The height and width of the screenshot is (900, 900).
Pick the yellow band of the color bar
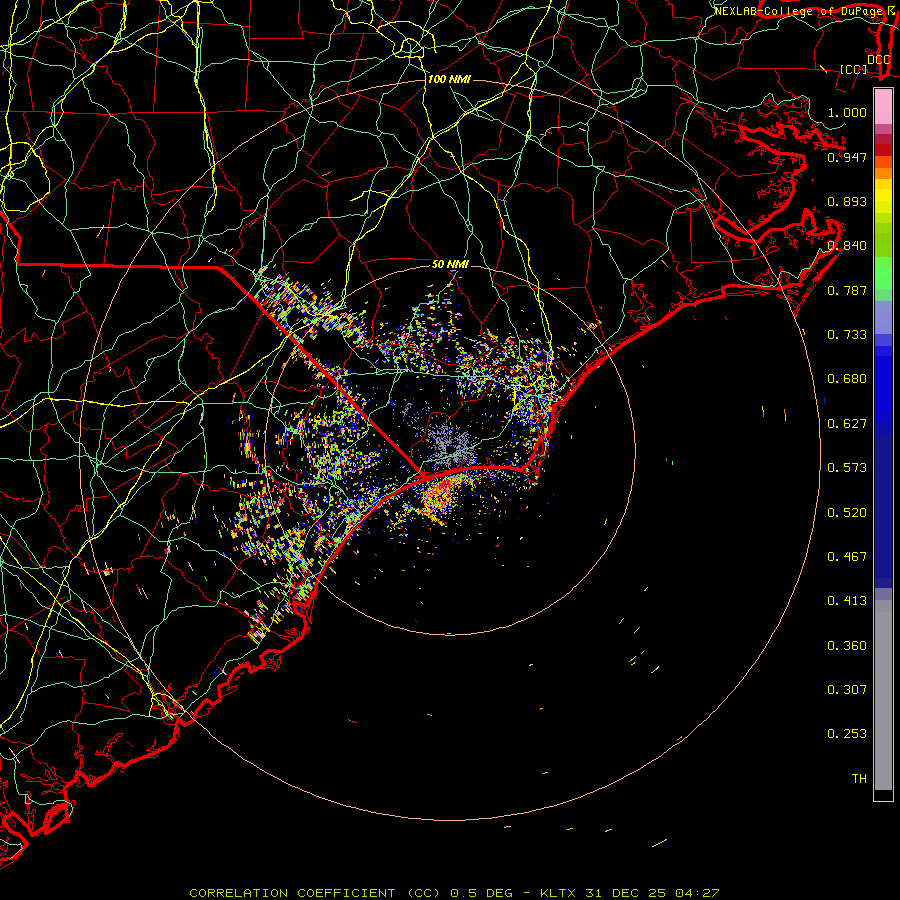click(x=883, y=197)
